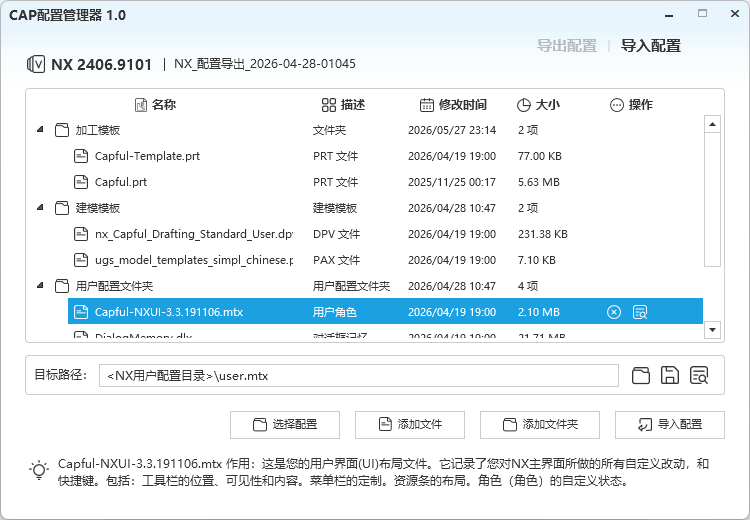
Task: Click the 添加文件夹 button
Action: [x=540, y=425]
